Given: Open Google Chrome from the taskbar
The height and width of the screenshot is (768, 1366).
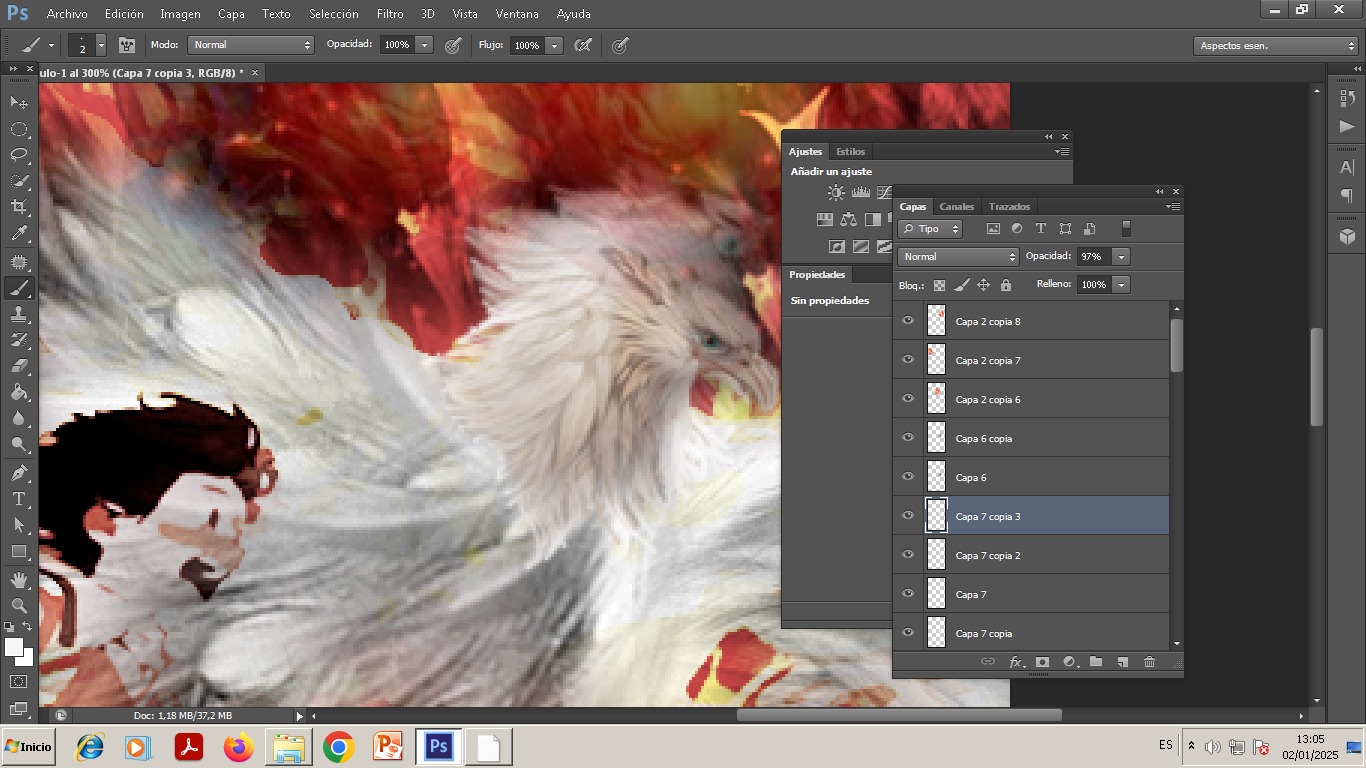Looking at the screenshot, I should pyautogui.click(x=339, y=747).
